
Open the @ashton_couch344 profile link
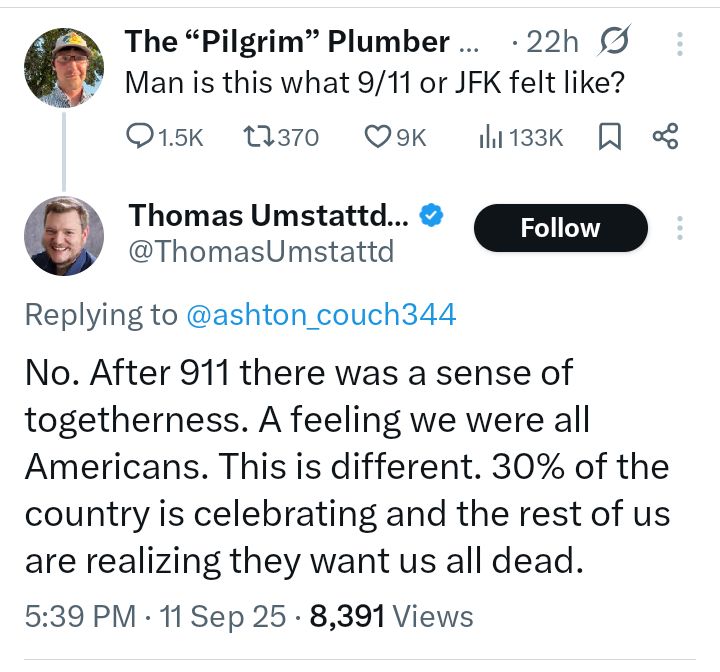(x=321, y=315)
